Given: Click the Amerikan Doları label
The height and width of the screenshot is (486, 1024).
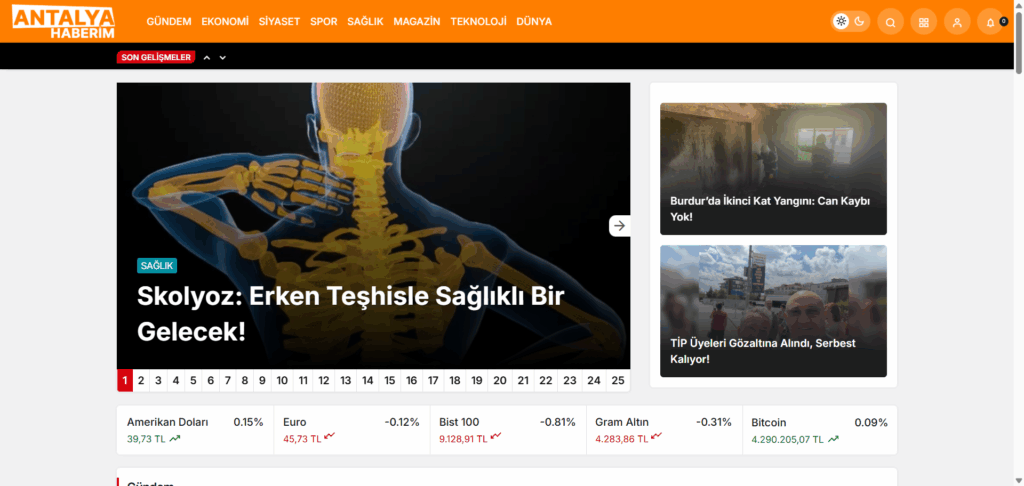Looking at the screenshot, I should click(x=168, y=422).
